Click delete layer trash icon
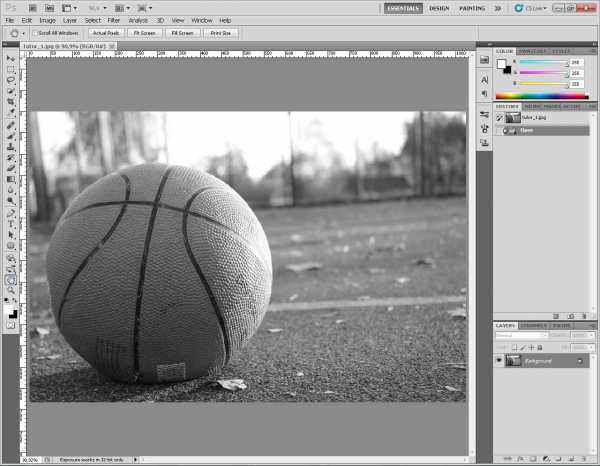This screenshot has width=600, height=466. point(584,458)
